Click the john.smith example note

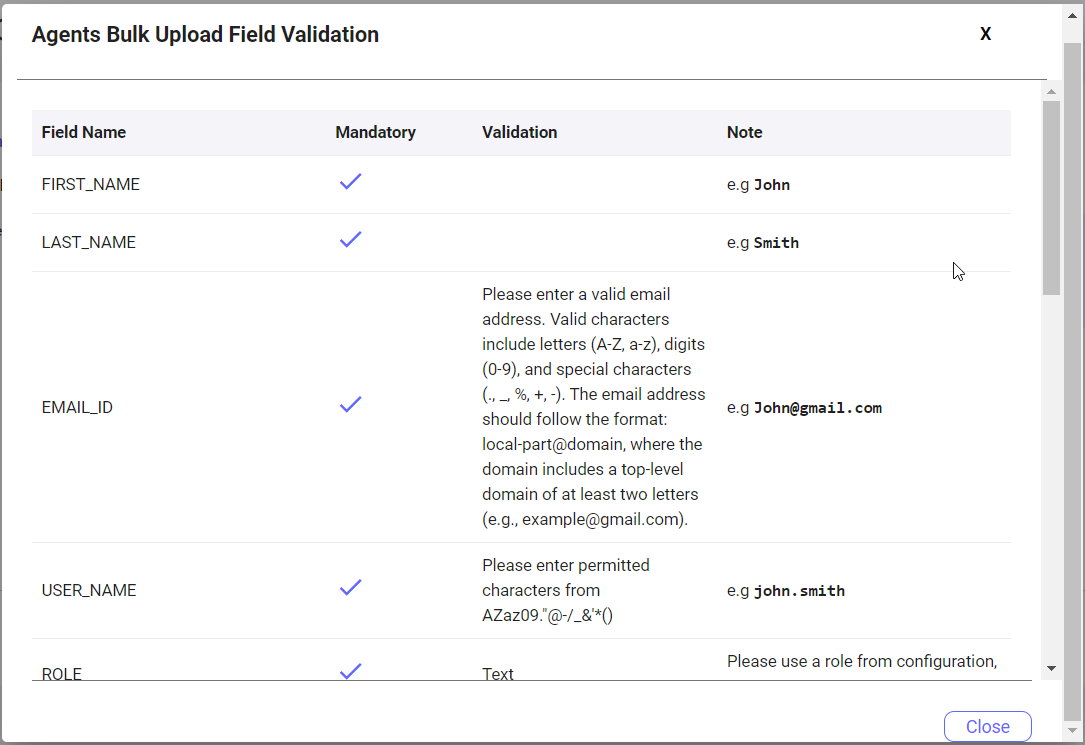point(798,591)
